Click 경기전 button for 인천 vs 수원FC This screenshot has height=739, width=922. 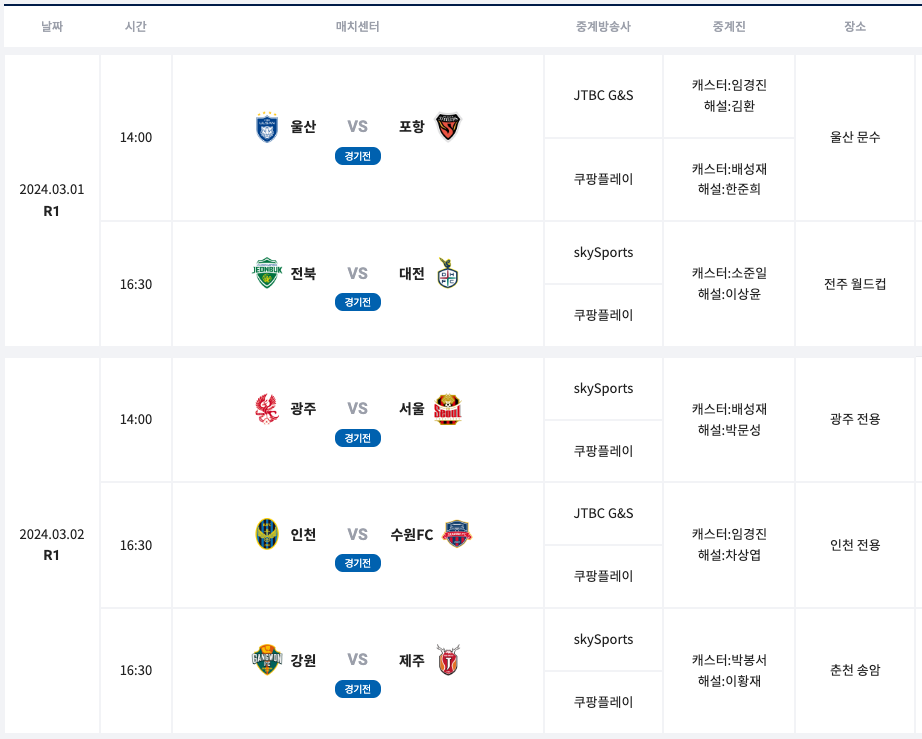358,563
